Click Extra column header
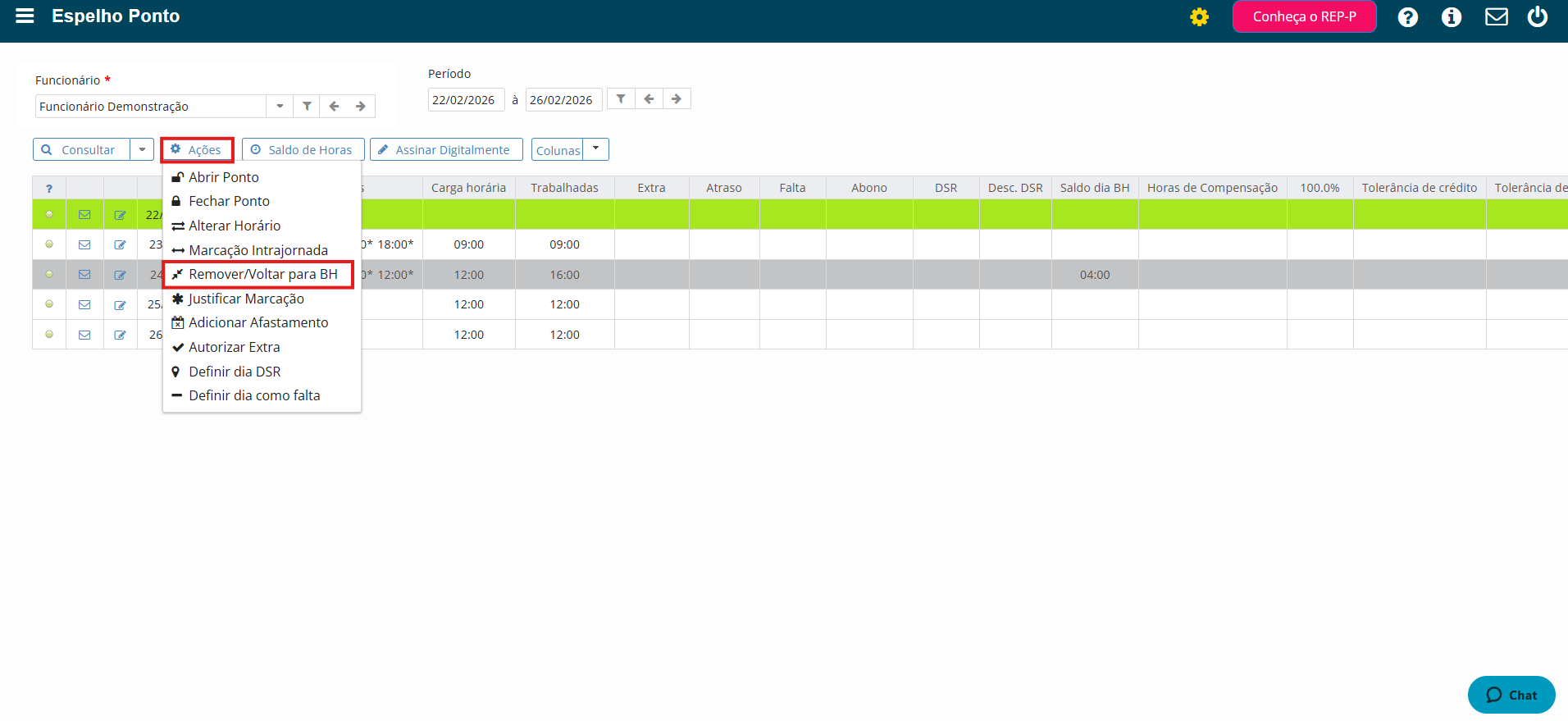This screenshot has height=721, width=1568. pos(652,188)
